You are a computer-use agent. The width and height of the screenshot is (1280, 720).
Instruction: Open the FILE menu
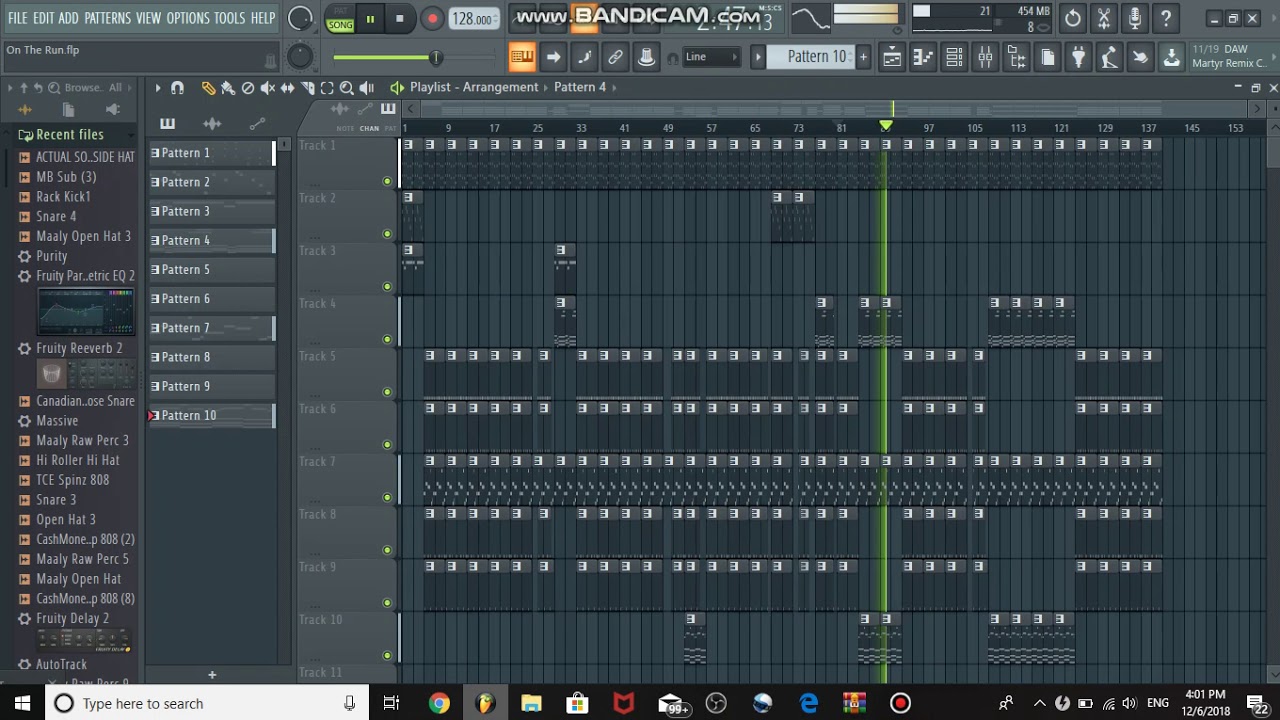[17, 18]
